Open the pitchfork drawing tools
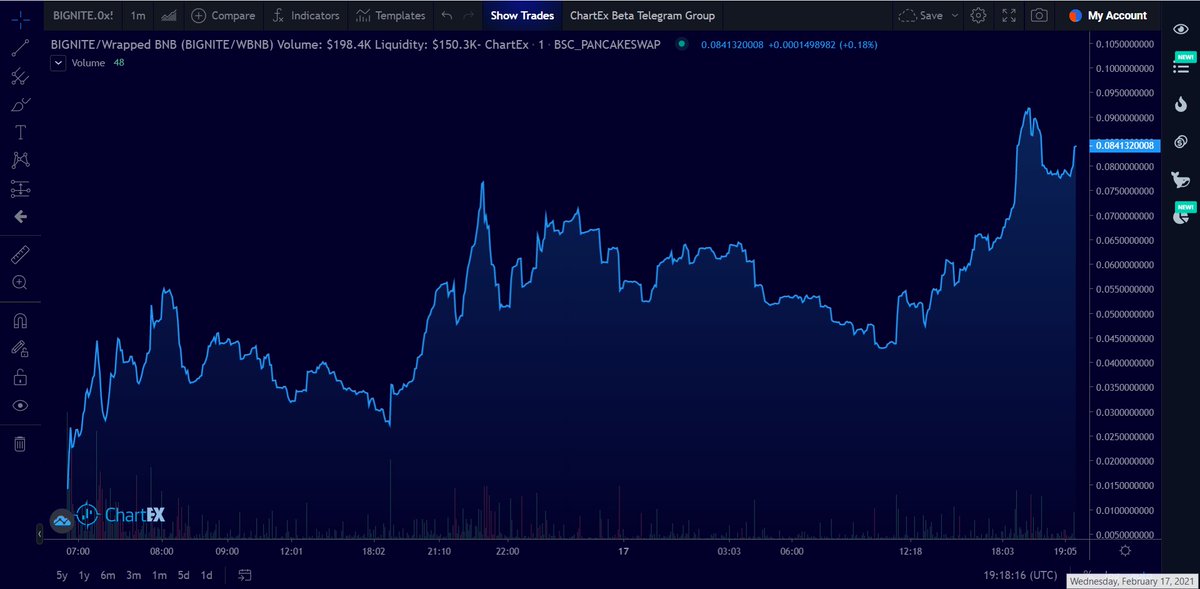Image resolution: width=1200 pixels, height=589 pixels. (x=20, y=77)
